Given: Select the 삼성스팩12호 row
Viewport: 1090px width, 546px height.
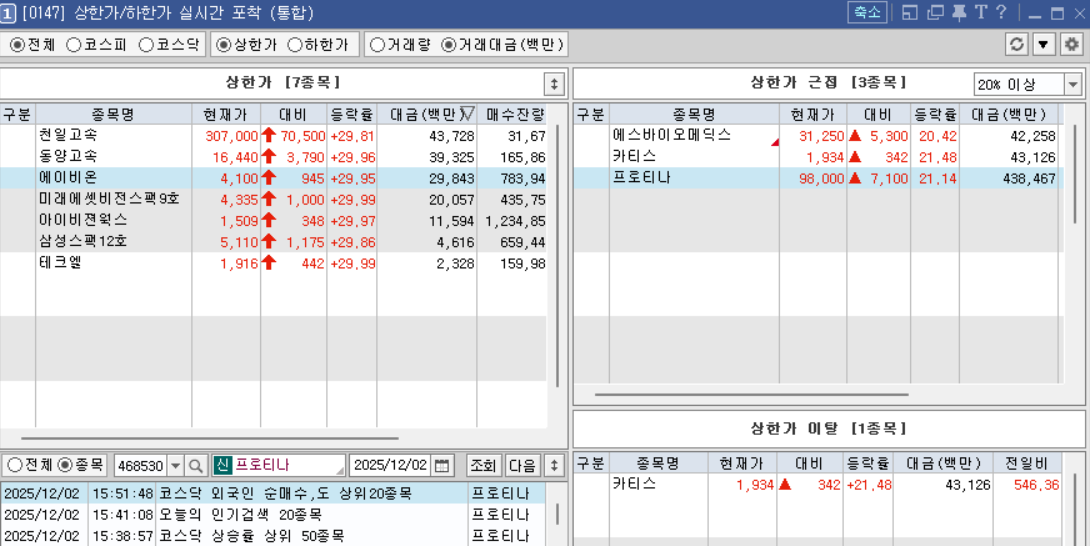Looking at the screenshot, I should point(274,241).
